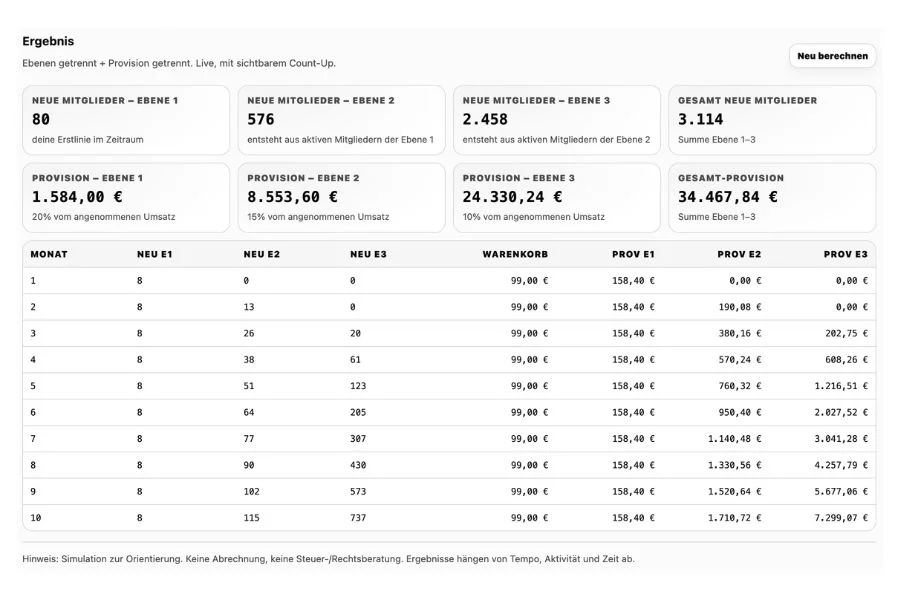
Task: Click the PROV E2 column header
Action: tap(739, 254)
